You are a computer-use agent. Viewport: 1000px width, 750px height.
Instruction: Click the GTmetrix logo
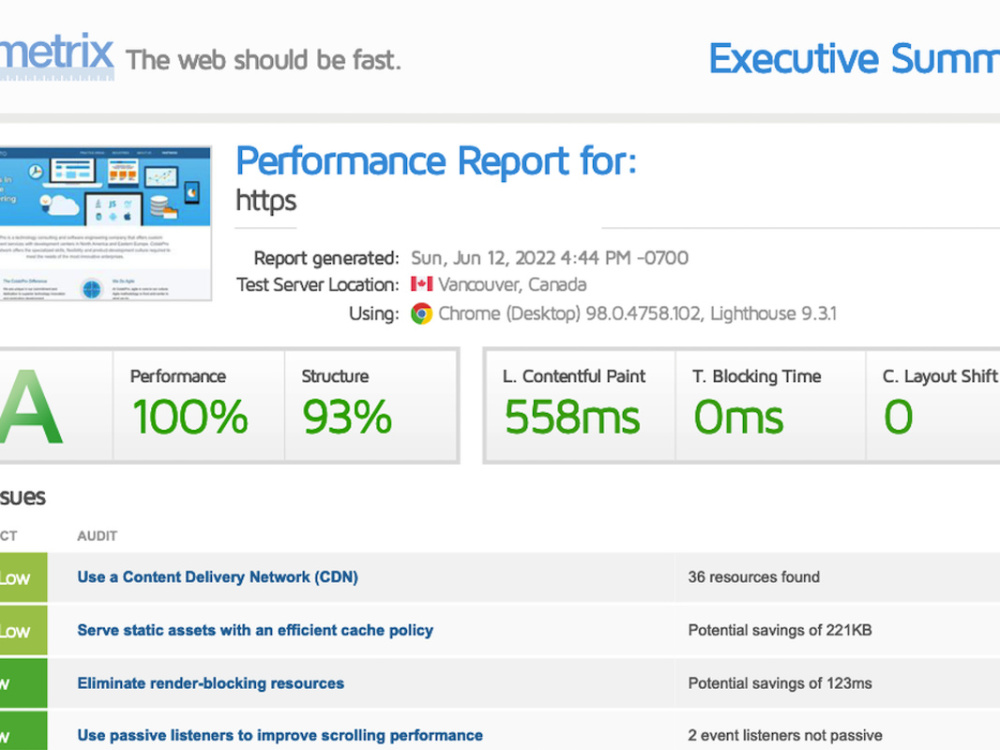pos(57,55)
